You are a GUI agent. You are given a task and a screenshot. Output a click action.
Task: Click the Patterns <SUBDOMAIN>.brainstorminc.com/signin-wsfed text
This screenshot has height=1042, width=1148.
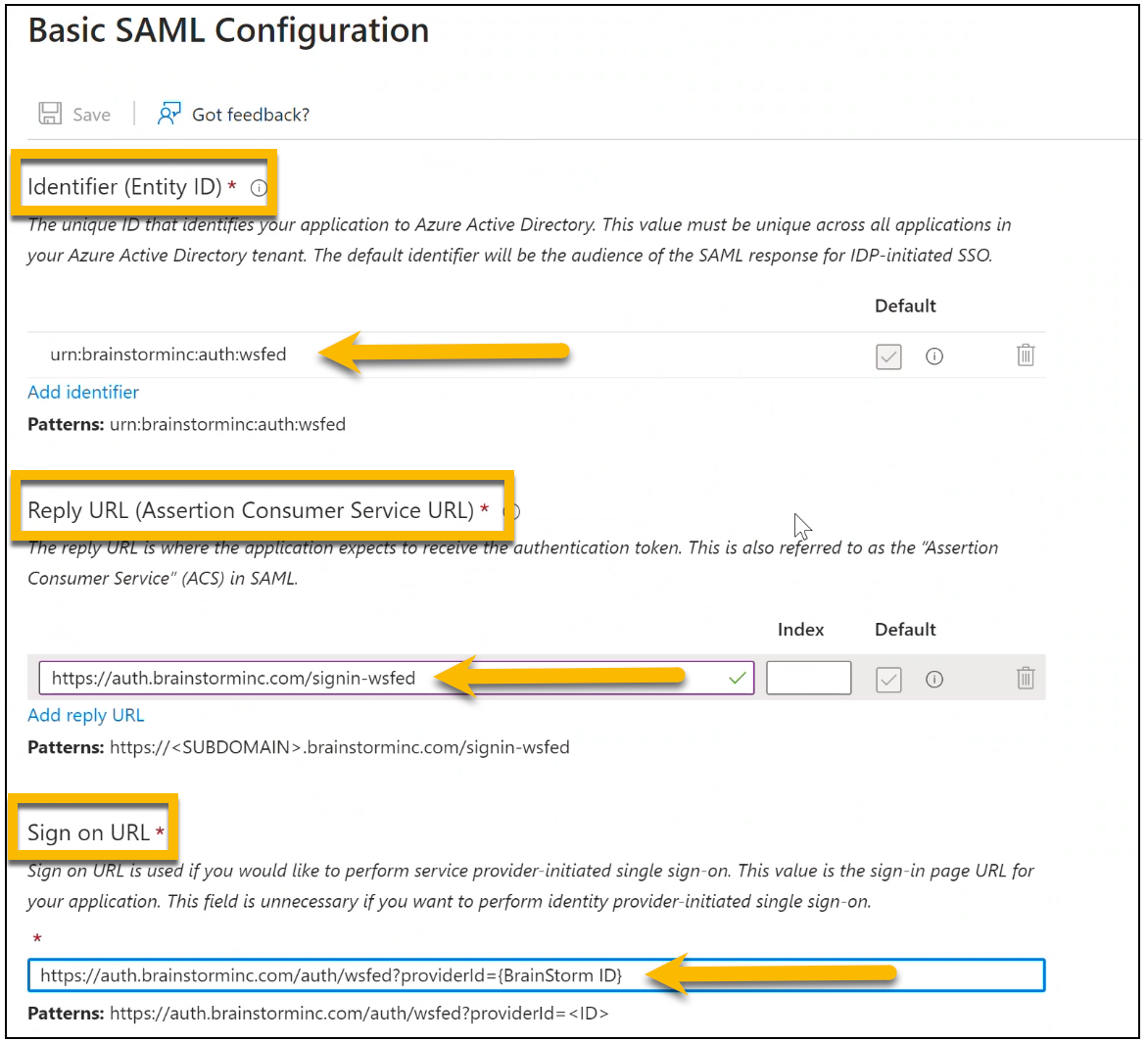point(299,747)
